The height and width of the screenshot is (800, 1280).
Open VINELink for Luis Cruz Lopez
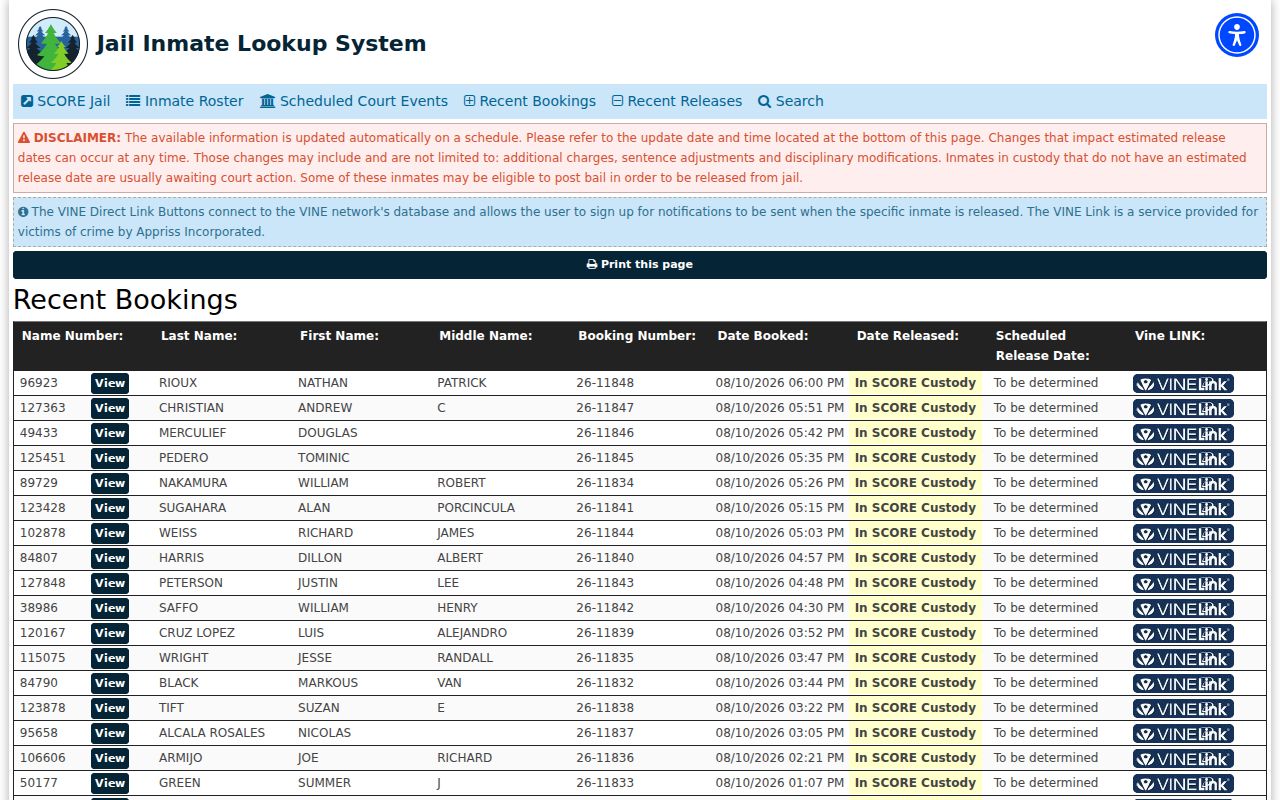(x=1183, y=633)
